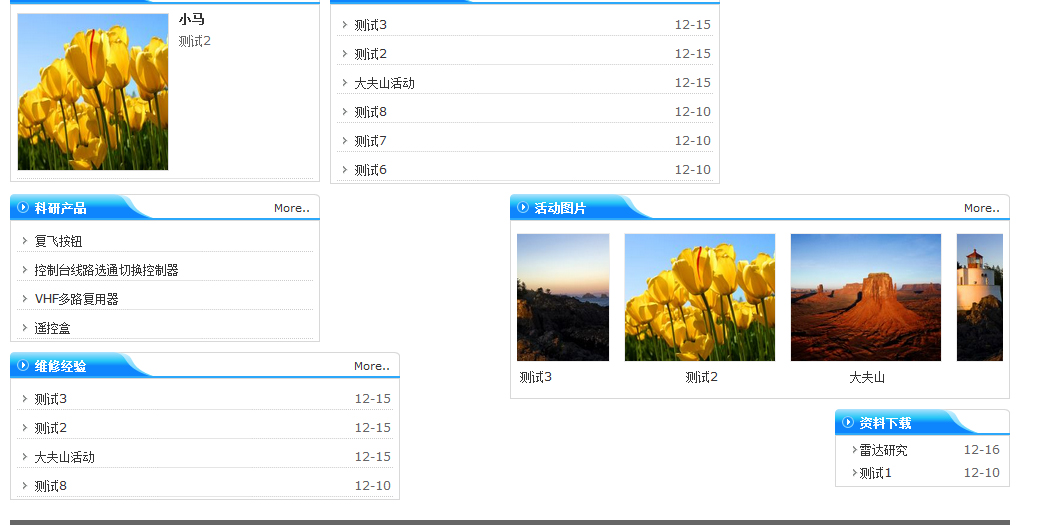Click the circle arrow icon beside 维修经验

(23, 366)
